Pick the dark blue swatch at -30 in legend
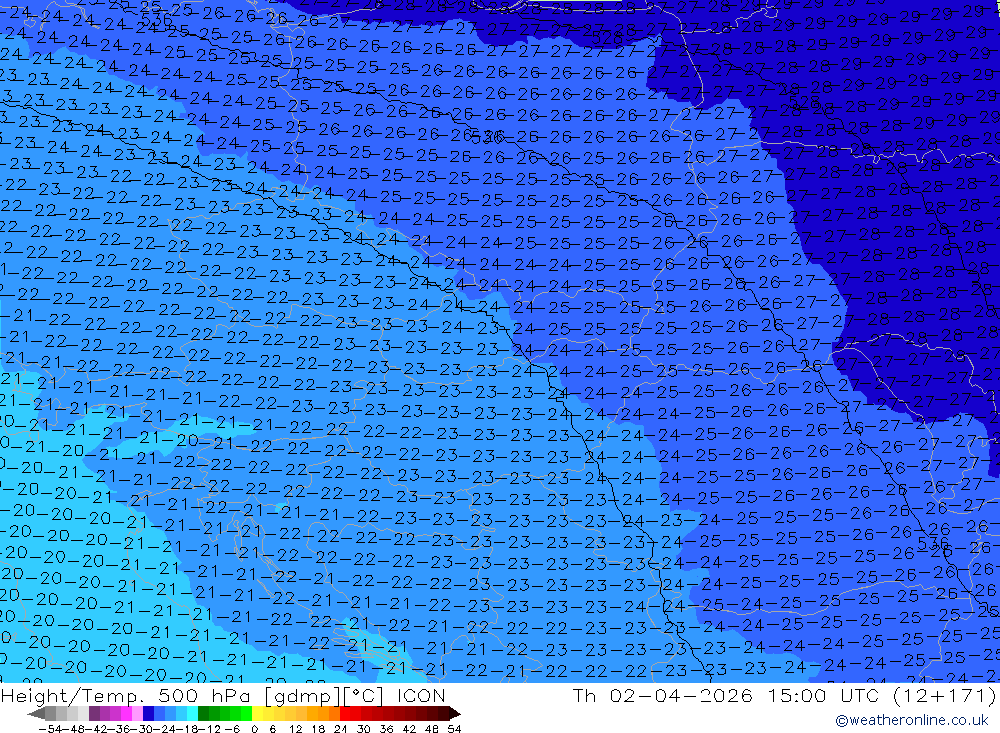Viewport: 1000px width, 733px height. 149,713
